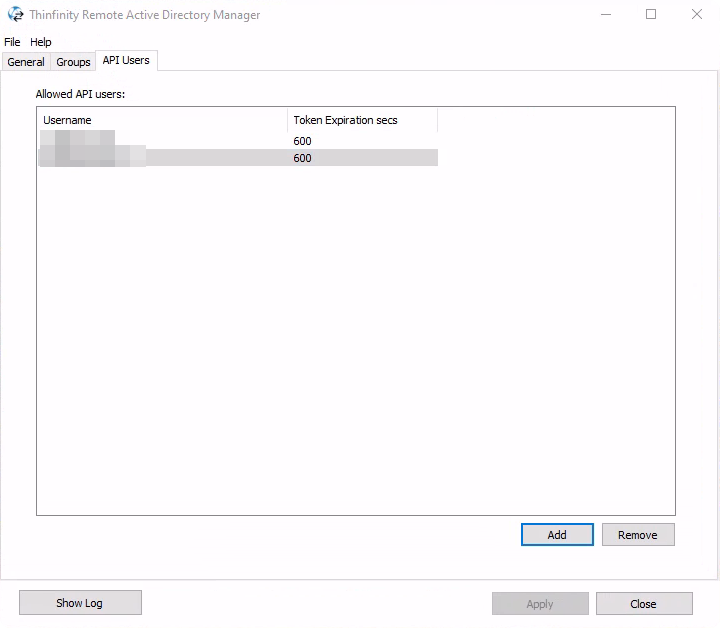Viewport: 720px width, 628px height.
Task: Switch to the General tab
Action: [x=26, y=62]
